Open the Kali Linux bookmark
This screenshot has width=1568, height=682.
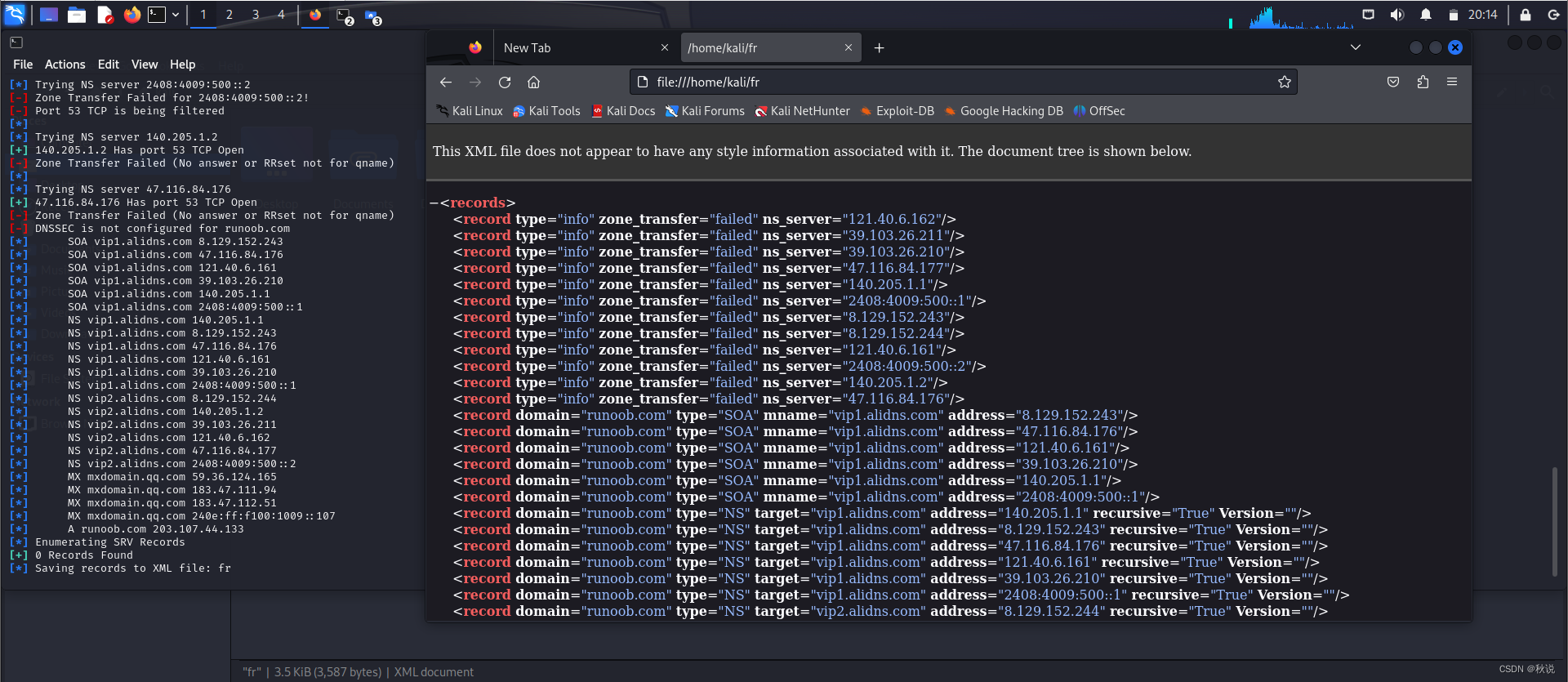pyautogui.click(x=470, y=111)
